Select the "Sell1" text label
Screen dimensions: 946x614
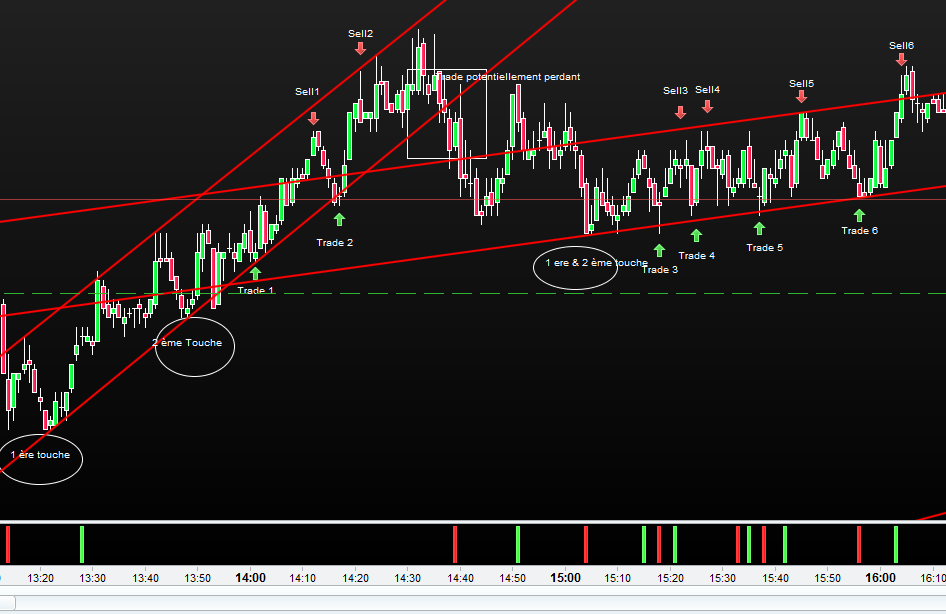307,92
